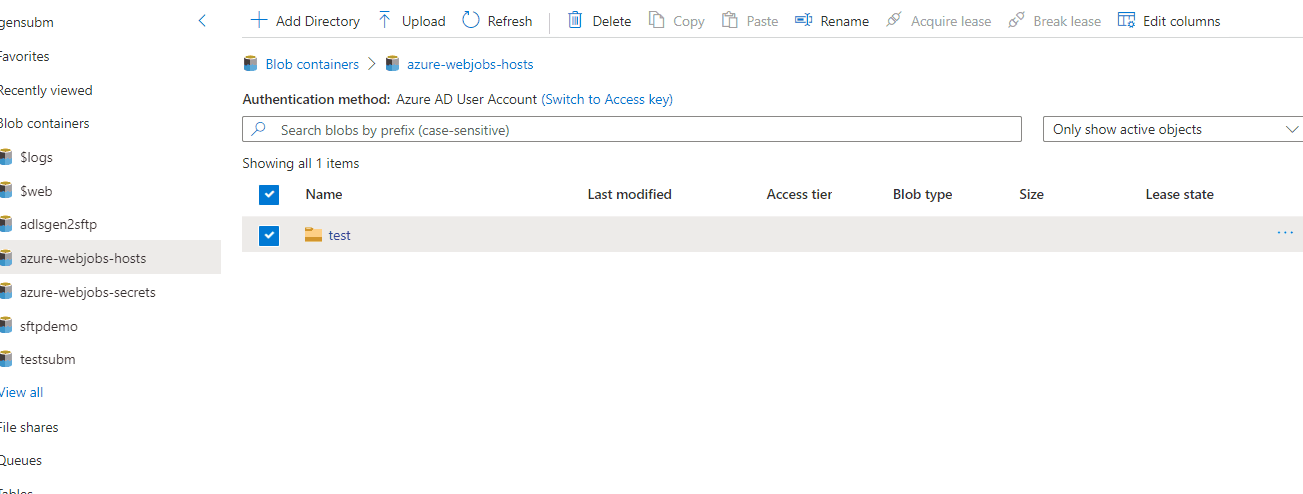Viewport: 1303px width, 494px height.
Task: Click the Rename icon in toolbar
Action: tap(803, 20)
